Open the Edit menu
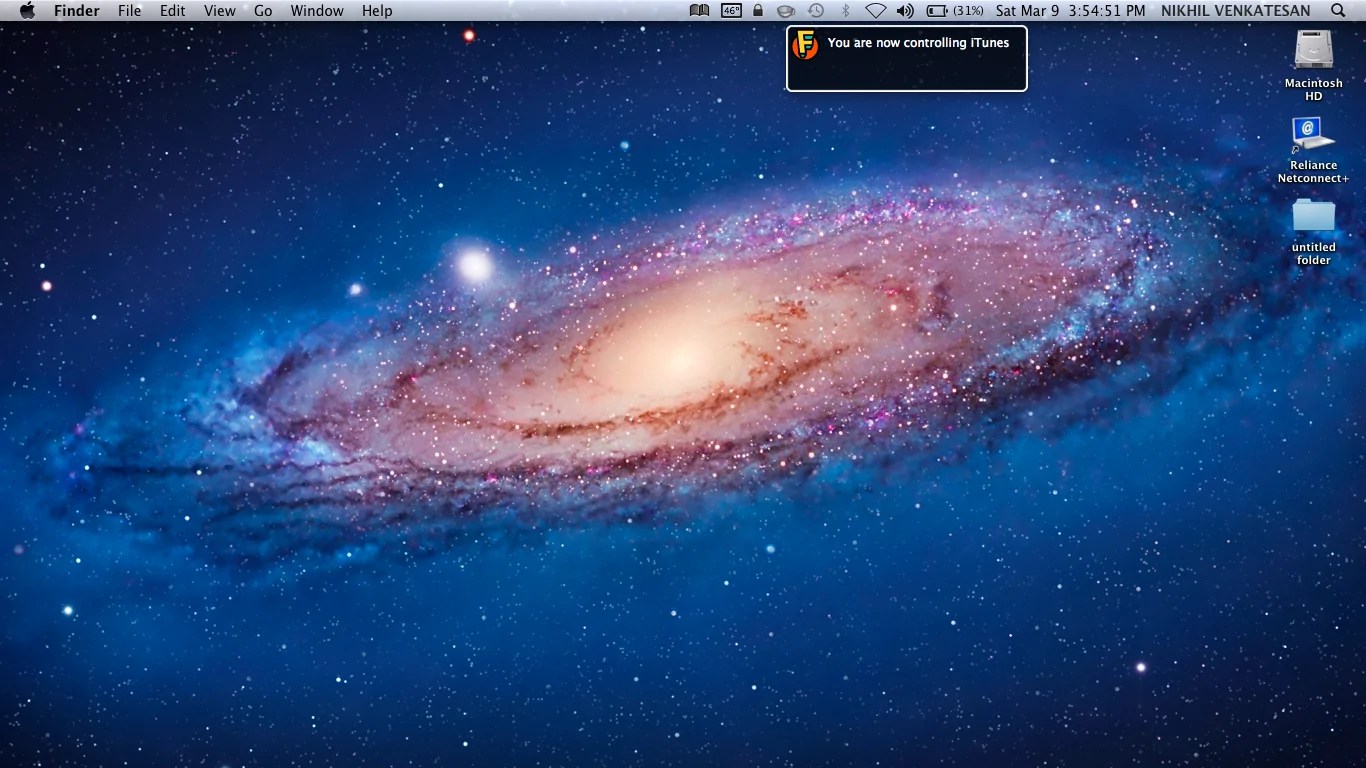Screen dimensions: 1366x768 click(173, 11)
